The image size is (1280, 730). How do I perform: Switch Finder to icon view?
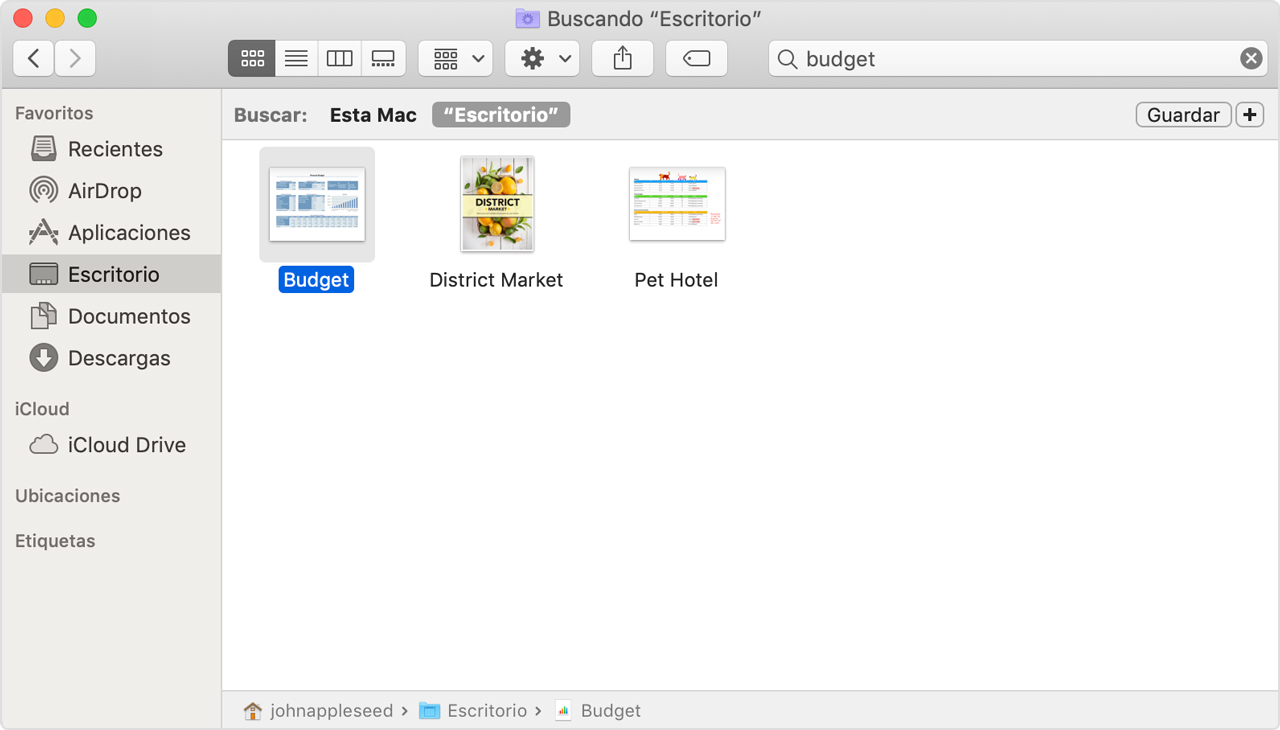(x=251, y=58)
